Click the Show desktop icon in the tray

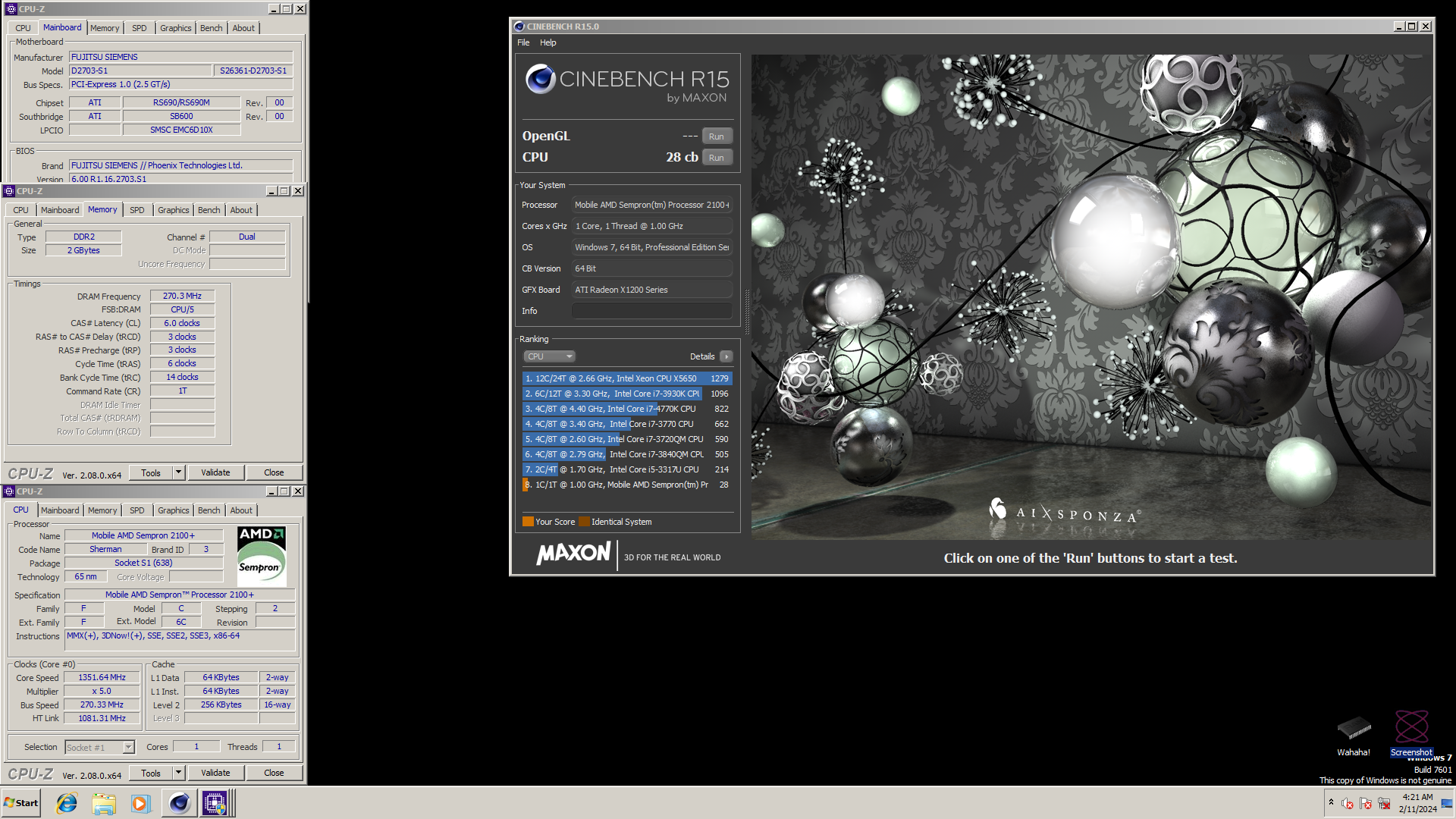(x=1447, y=803)
